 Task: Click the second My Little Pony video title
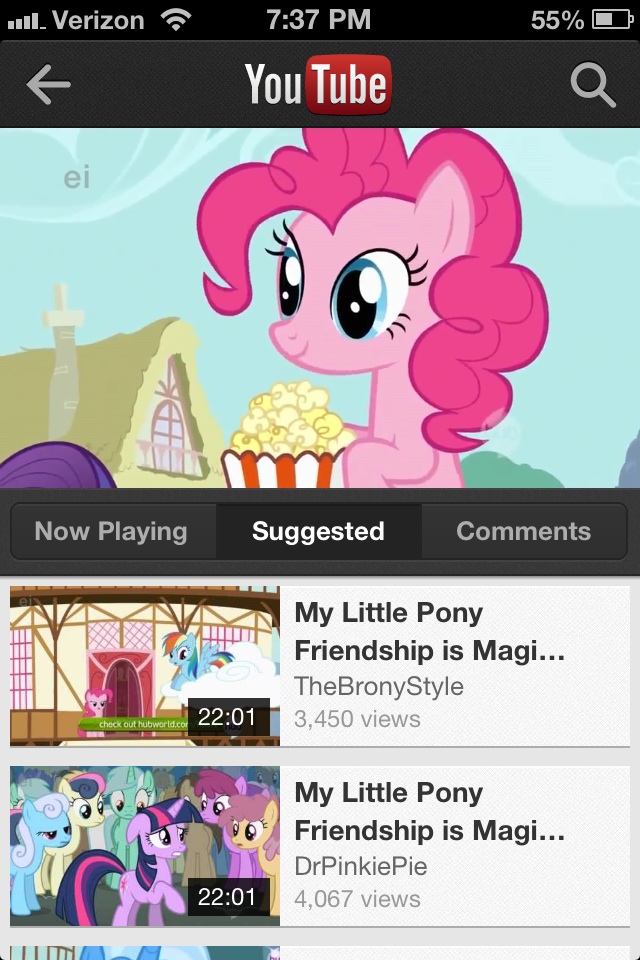pos(430,812)
